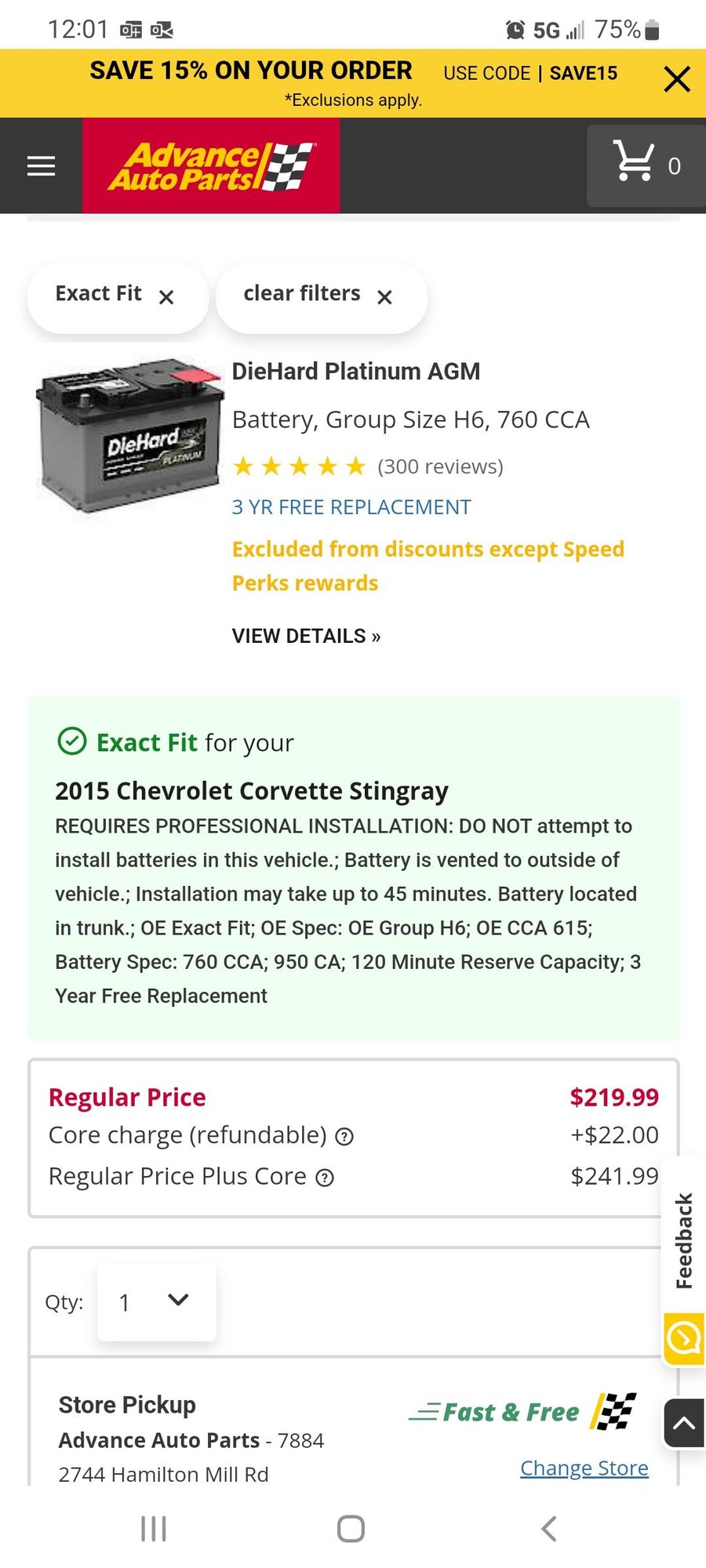
Task: Open the 300 reviews link
Action: [x=440, y=466]
